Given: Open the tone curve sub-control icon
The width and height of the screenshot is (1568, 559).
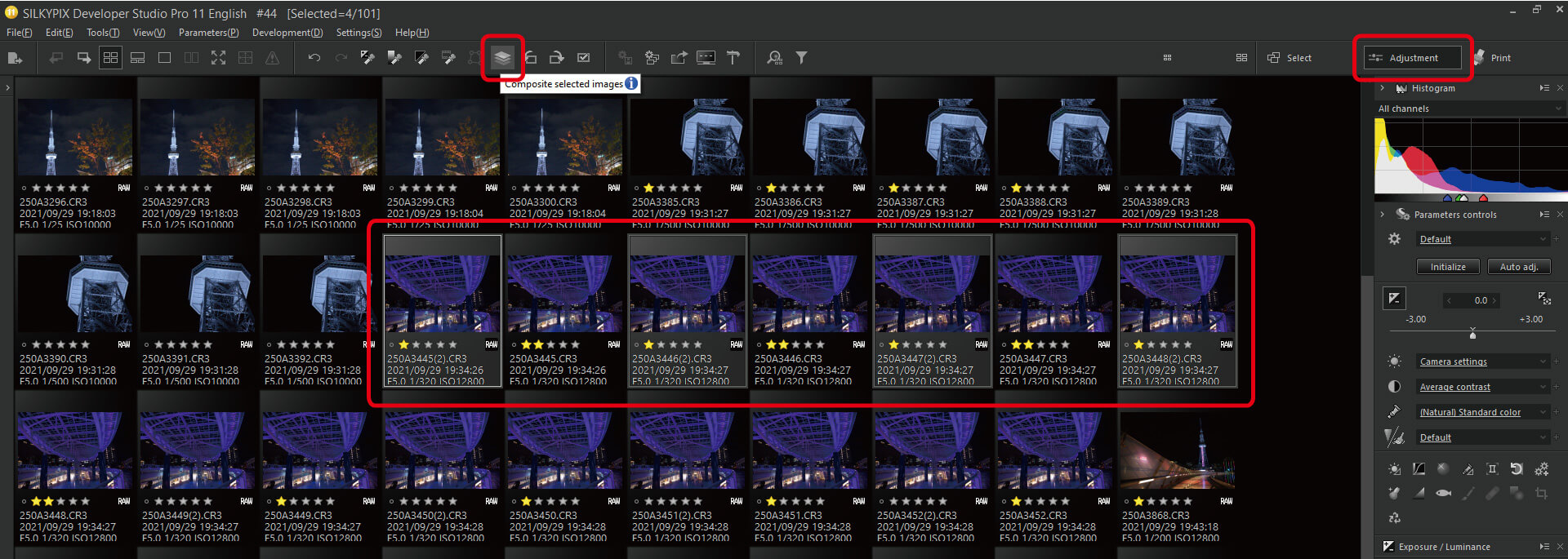Looking at the screenshot, I should [x=1419, y=468].
